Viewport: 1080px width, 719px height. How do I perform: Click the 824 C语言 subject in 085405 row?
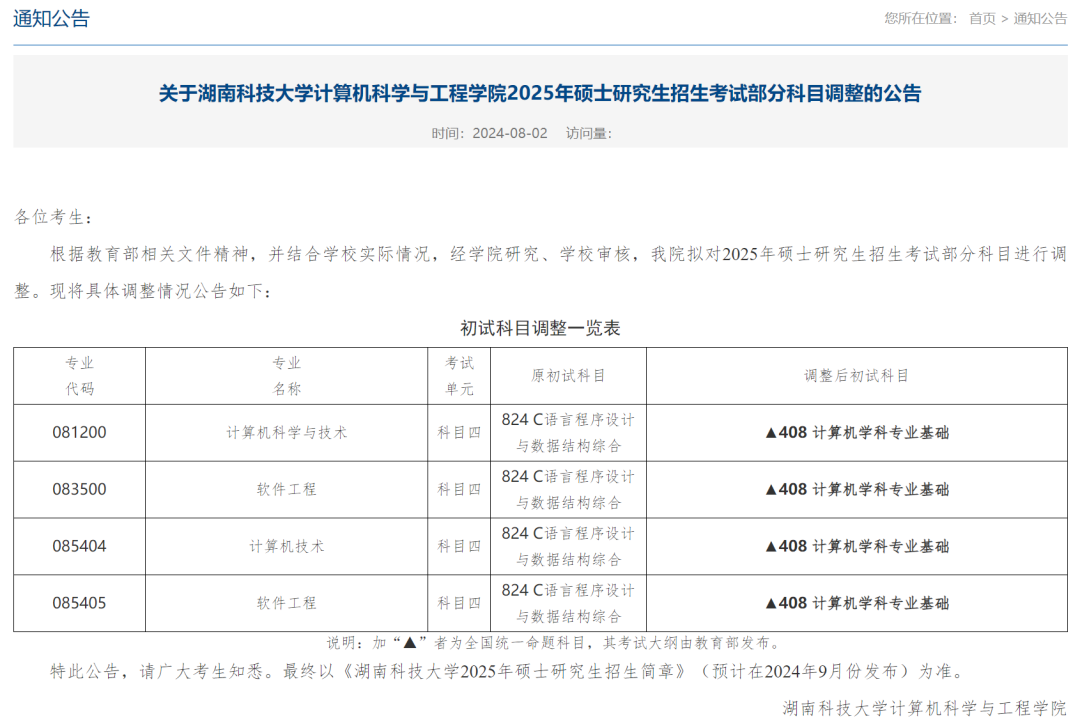(x=568, y=603)
